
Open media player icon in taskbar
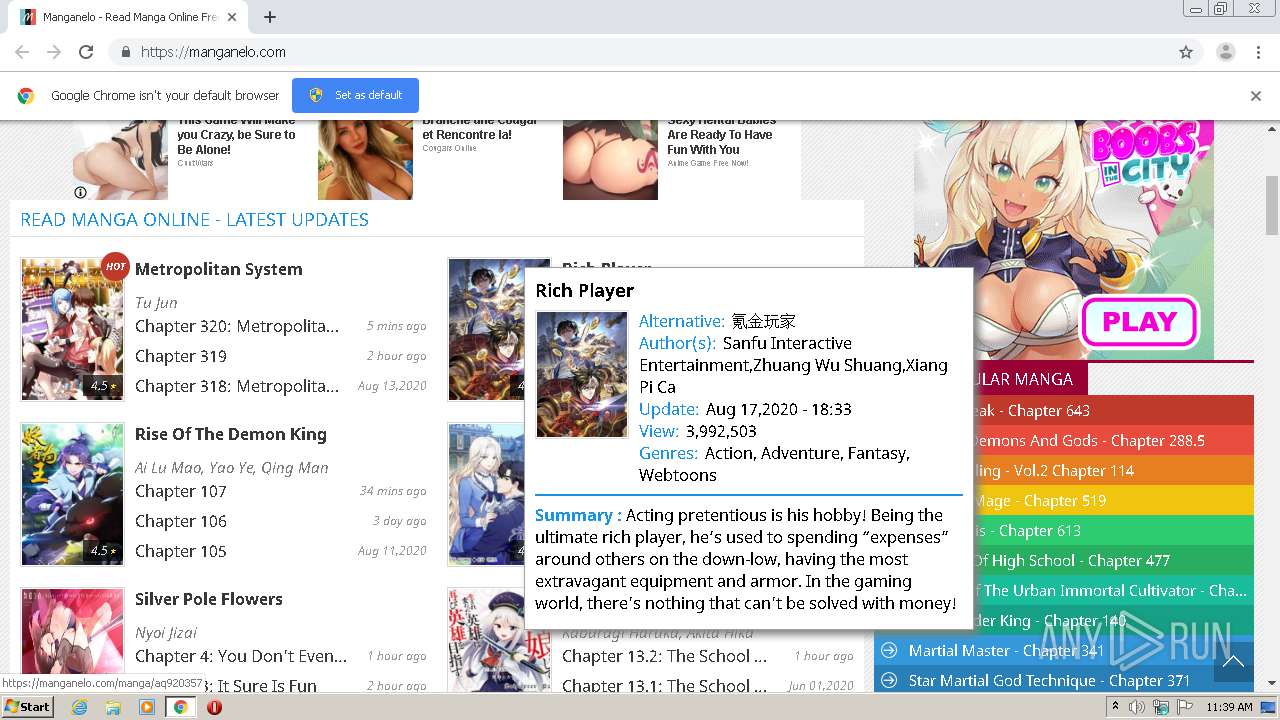coord(147,707)
